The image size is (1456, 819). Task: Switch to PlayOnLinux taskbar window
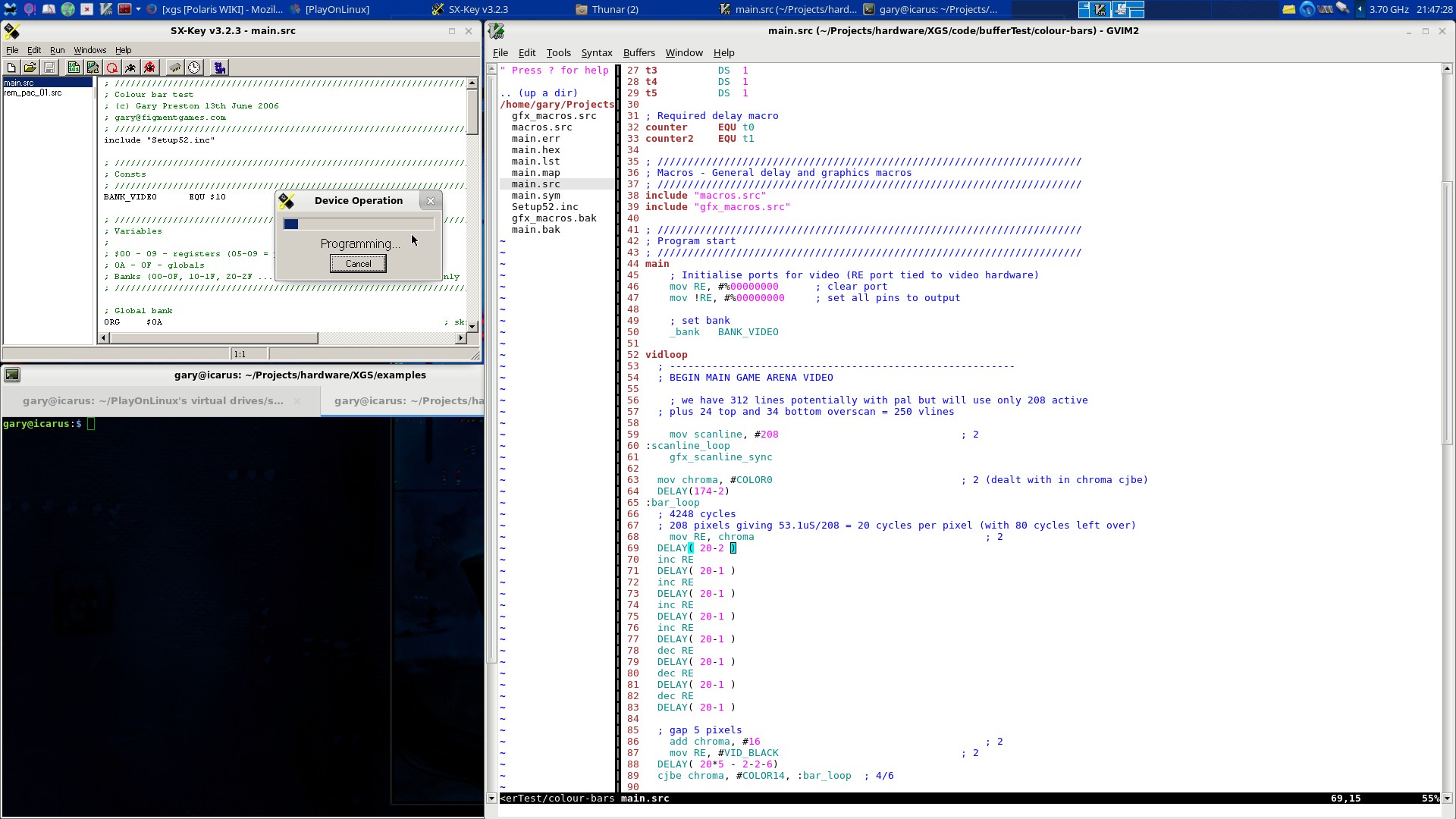tap(330, 9)
